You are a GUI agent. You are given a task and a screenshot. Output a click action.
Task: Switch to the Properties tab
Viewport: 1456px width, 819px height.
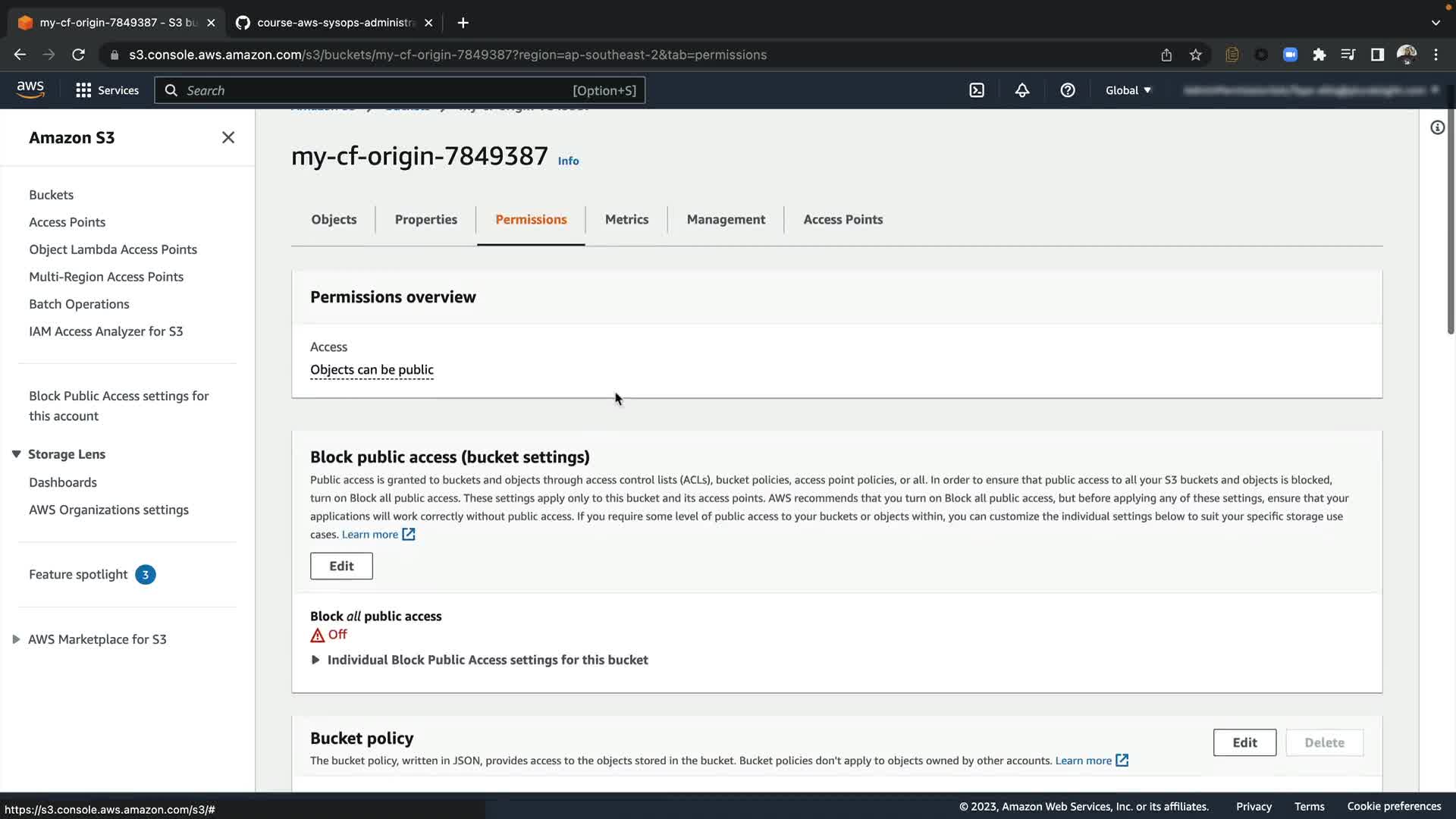pyautogui.click(x=425, y=219)
